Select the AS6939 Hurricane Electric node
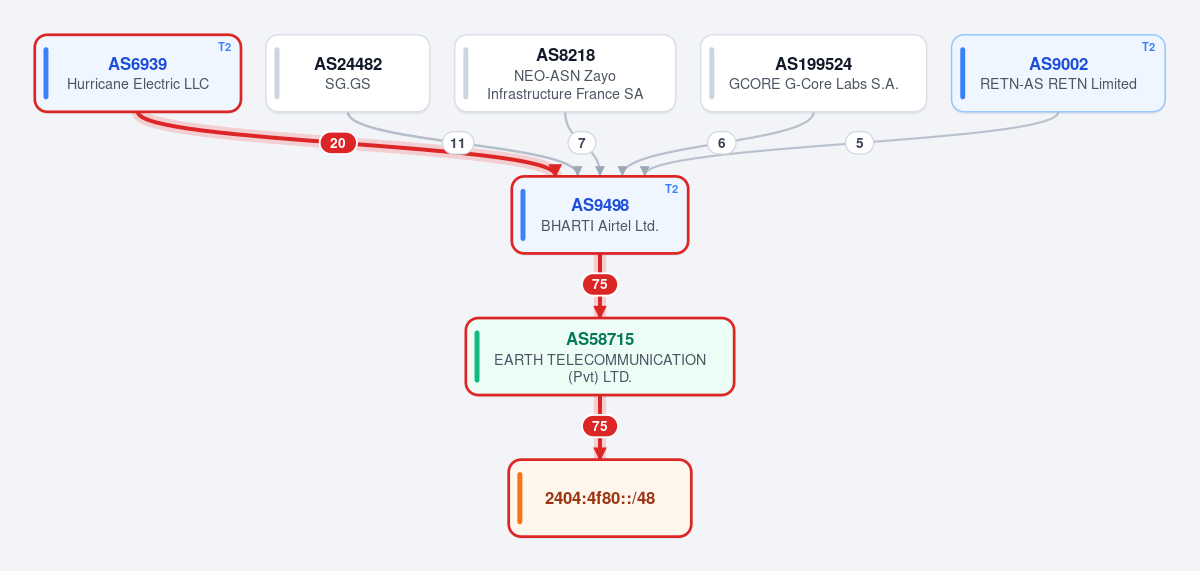The width and height of the screenshot is (1200, 571). tap(138, 73)
